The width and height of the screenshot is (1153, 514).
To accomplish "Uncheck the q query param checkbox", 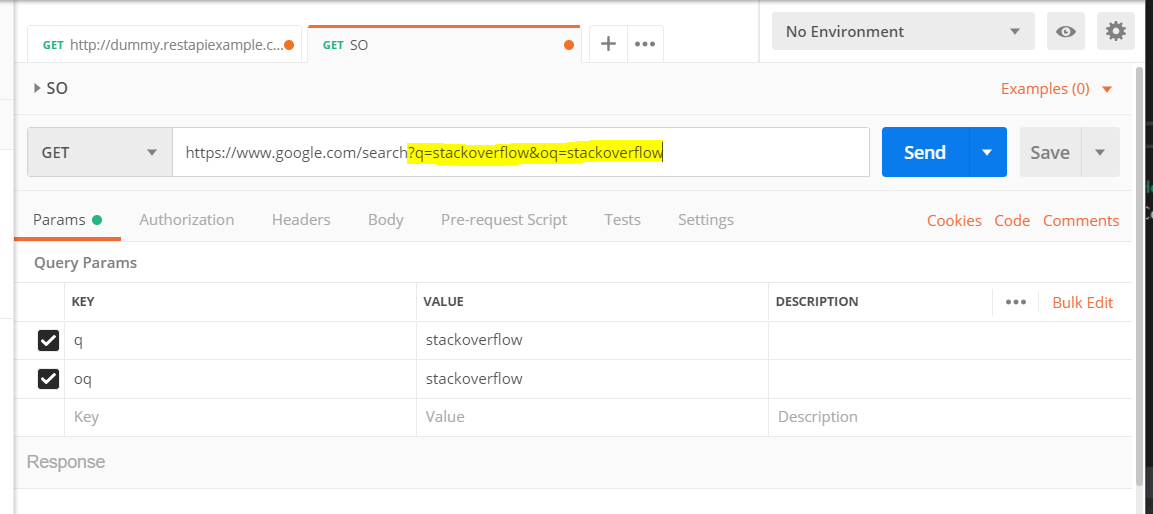I will pyautogui.click(x=48, y=341).
